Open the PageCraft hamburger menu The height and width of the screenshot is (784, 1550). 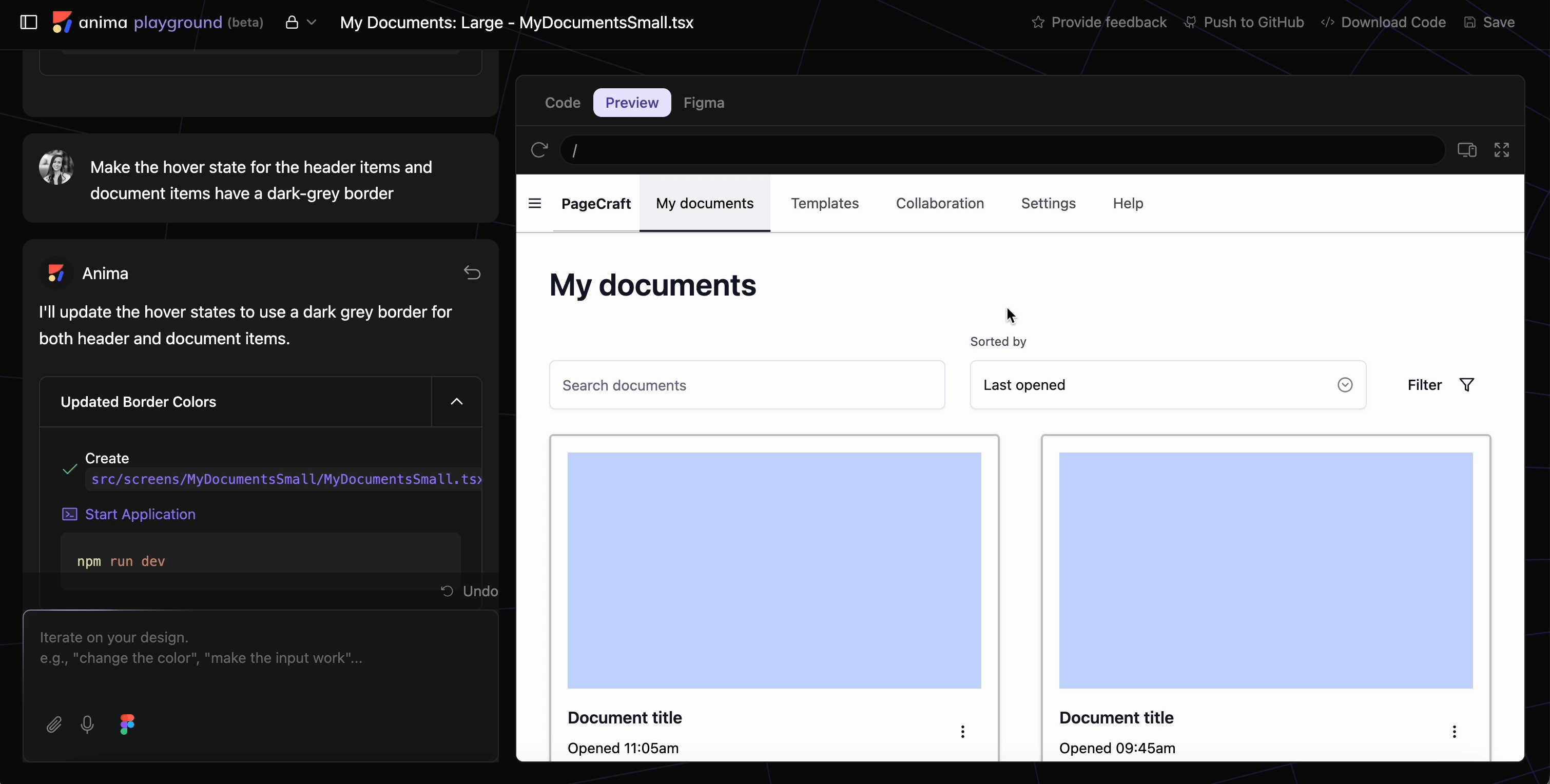point(534,203)
